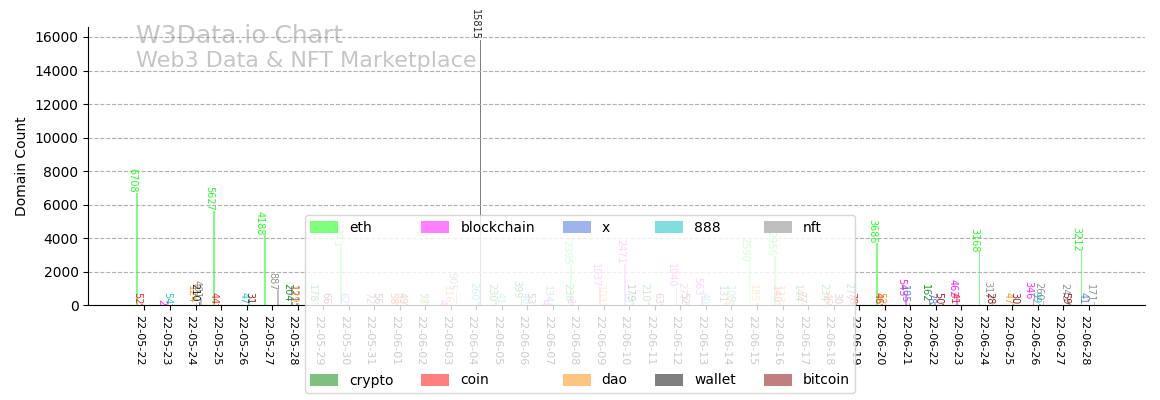Click the dark wallet legend swatch
The image size is (1160, 400).
[x=669, y=380]
